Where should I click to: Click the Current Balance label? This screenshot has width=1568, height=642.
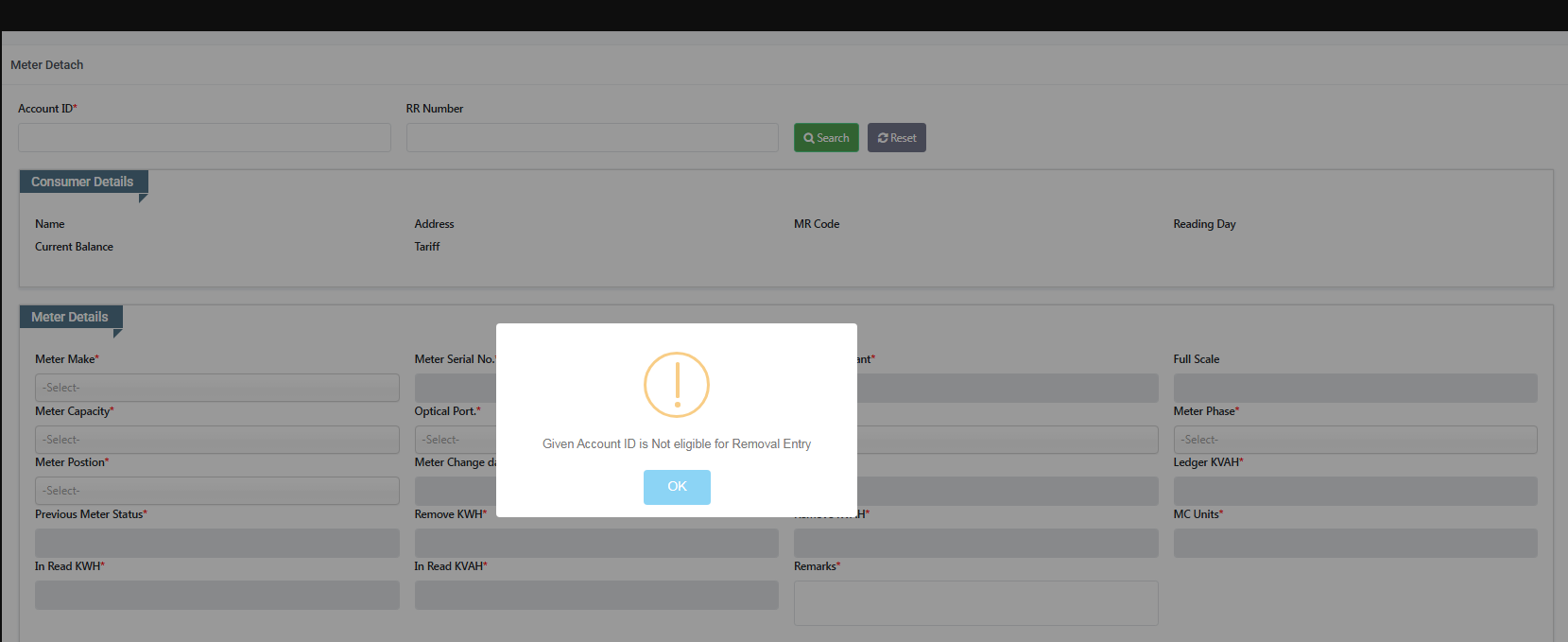pyautogui.click(x=74, y=247)
